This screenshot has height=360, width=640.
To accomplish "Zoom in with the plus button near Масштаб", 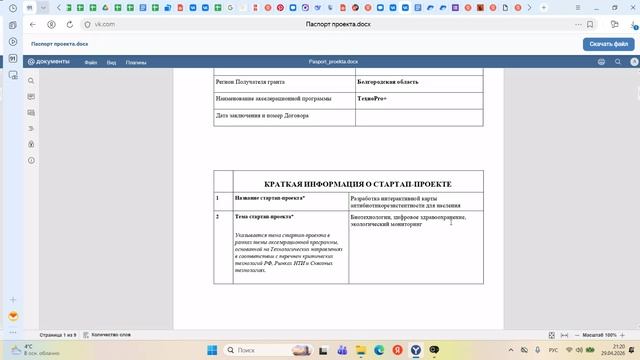I will coord(622,335).
